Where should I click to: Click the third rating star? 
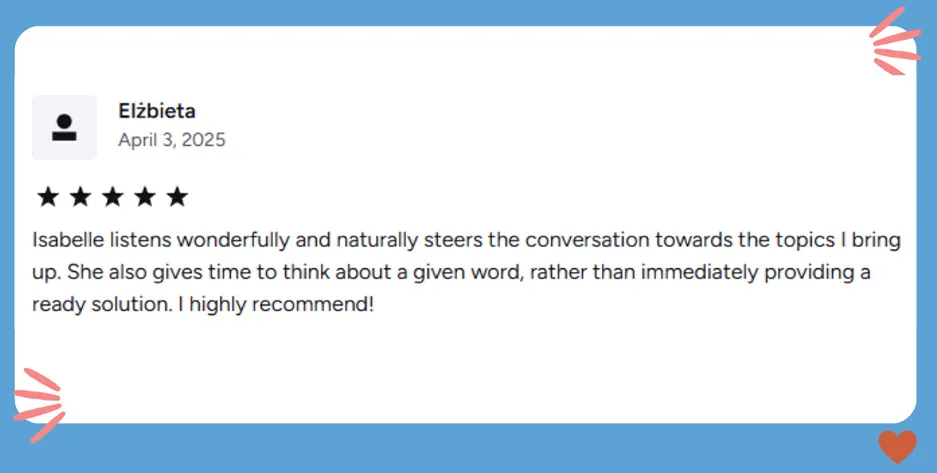point(112,197)
